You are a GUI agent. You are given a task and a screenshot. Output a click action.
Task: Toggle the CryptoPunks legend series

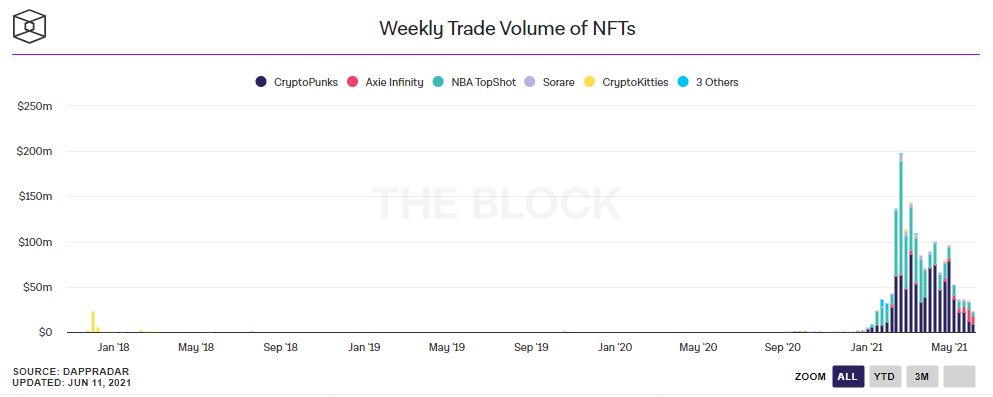(296, 82)
